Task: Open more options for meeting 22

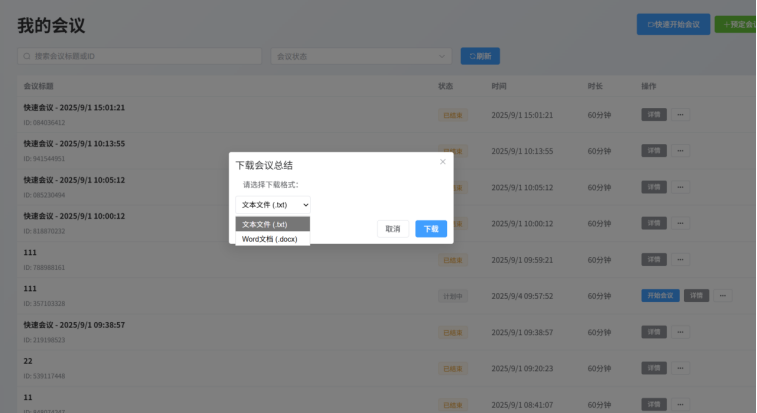Action: click(x=680, y=368)
